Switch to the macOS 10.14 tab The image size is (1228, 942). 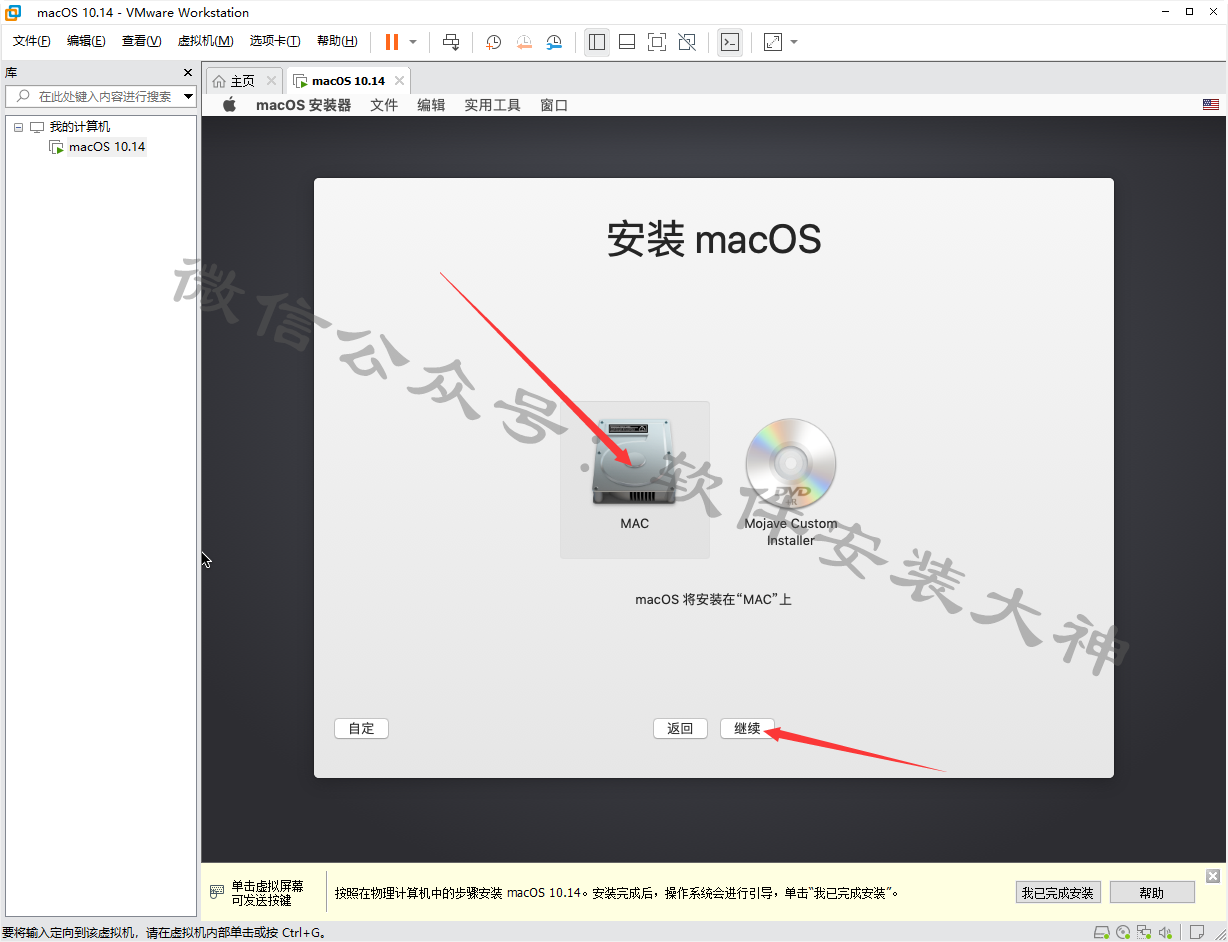(348, 81)
